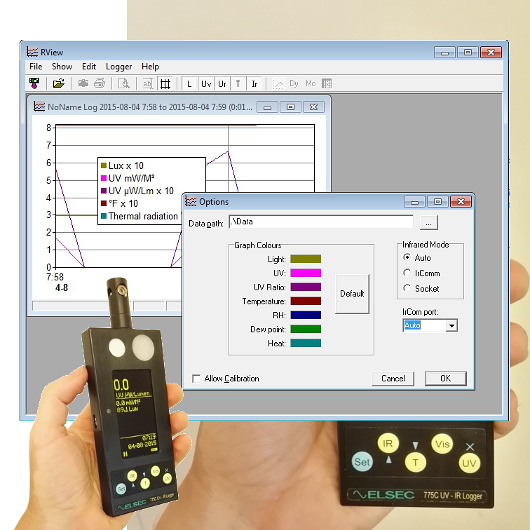The image size is (530, 530).
Task: Click OK in the Options dialog
Action: click(x=445, y=378)
